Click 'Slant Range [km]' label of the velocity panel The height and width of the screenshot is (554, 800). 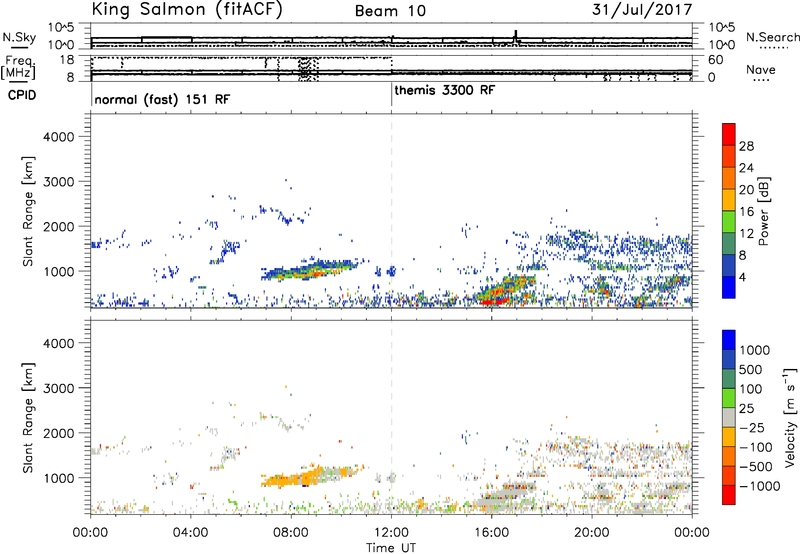tap(28, 418)
